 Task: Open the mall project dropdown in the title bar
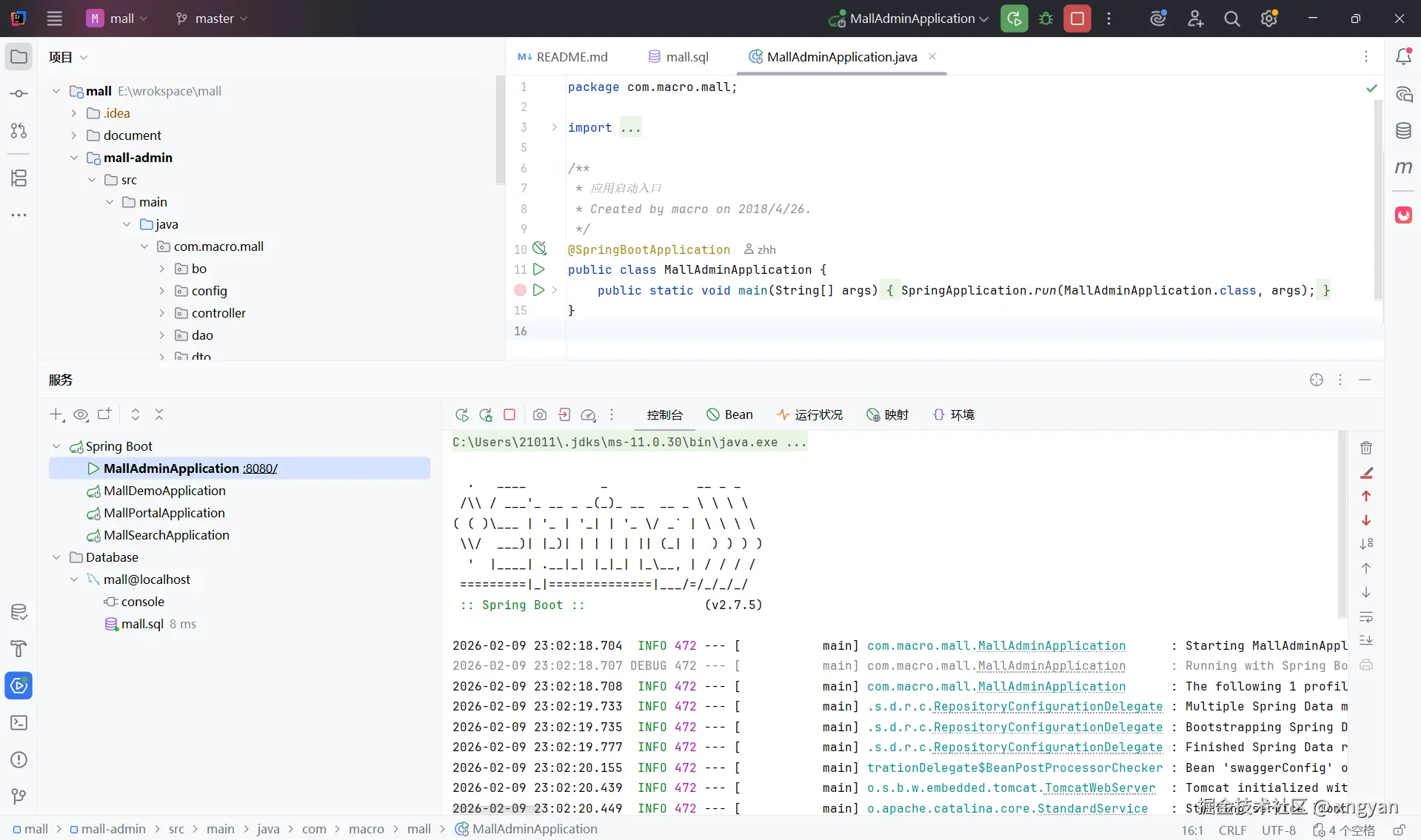pyautogui.click(x=118, y=19)
